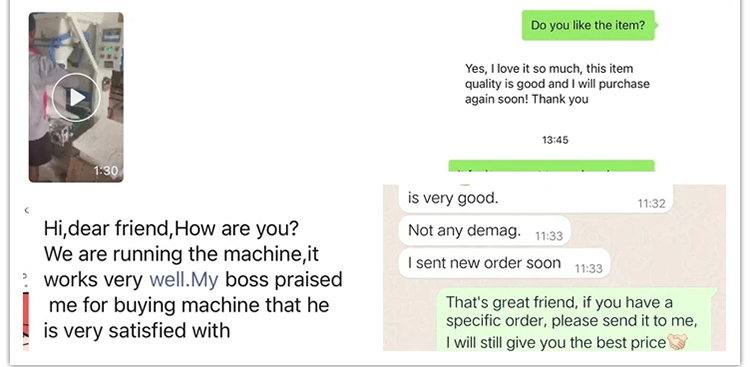
Task: Play the machine video clip
Action: coord(76,97)
